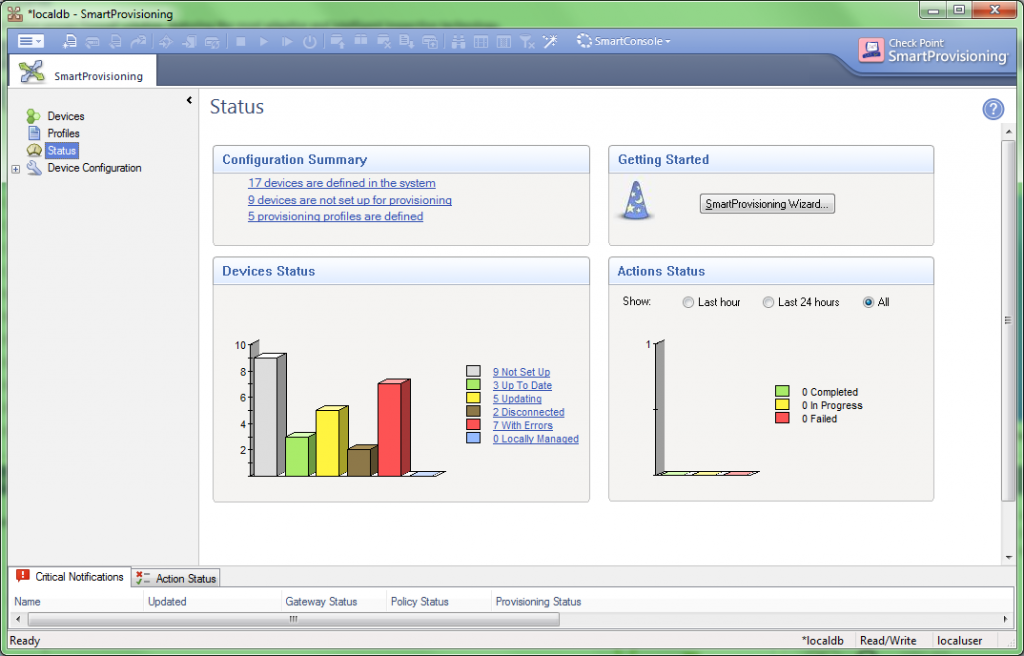Image resolution: width=1024 pixels, height=656 pixels.
Task: Click the gray Not Set Up swatch
Action: coord(473,372)
